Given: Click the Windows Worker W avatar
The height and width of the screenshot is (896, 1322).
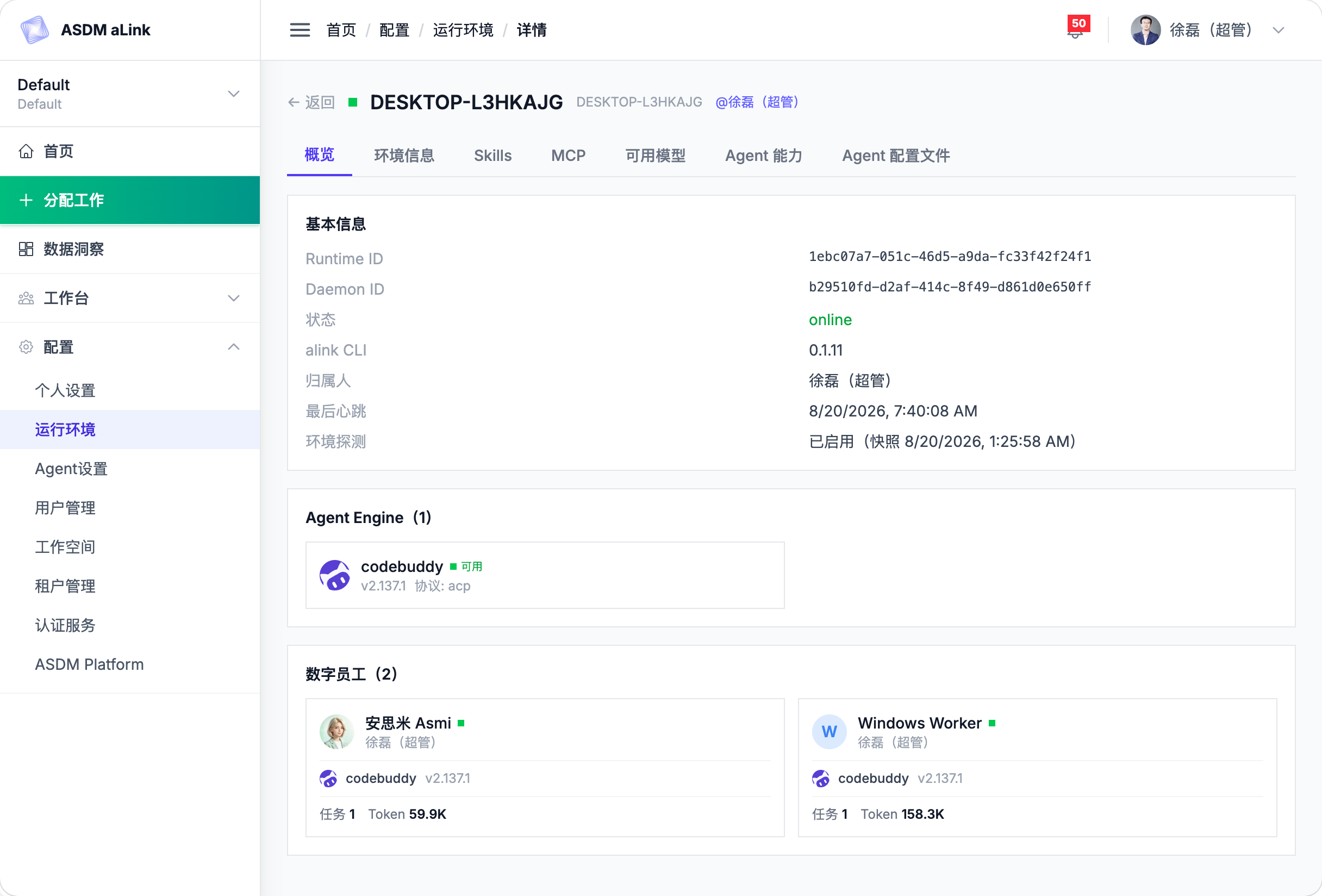Looking at the screenshot, I should [829, 732].
